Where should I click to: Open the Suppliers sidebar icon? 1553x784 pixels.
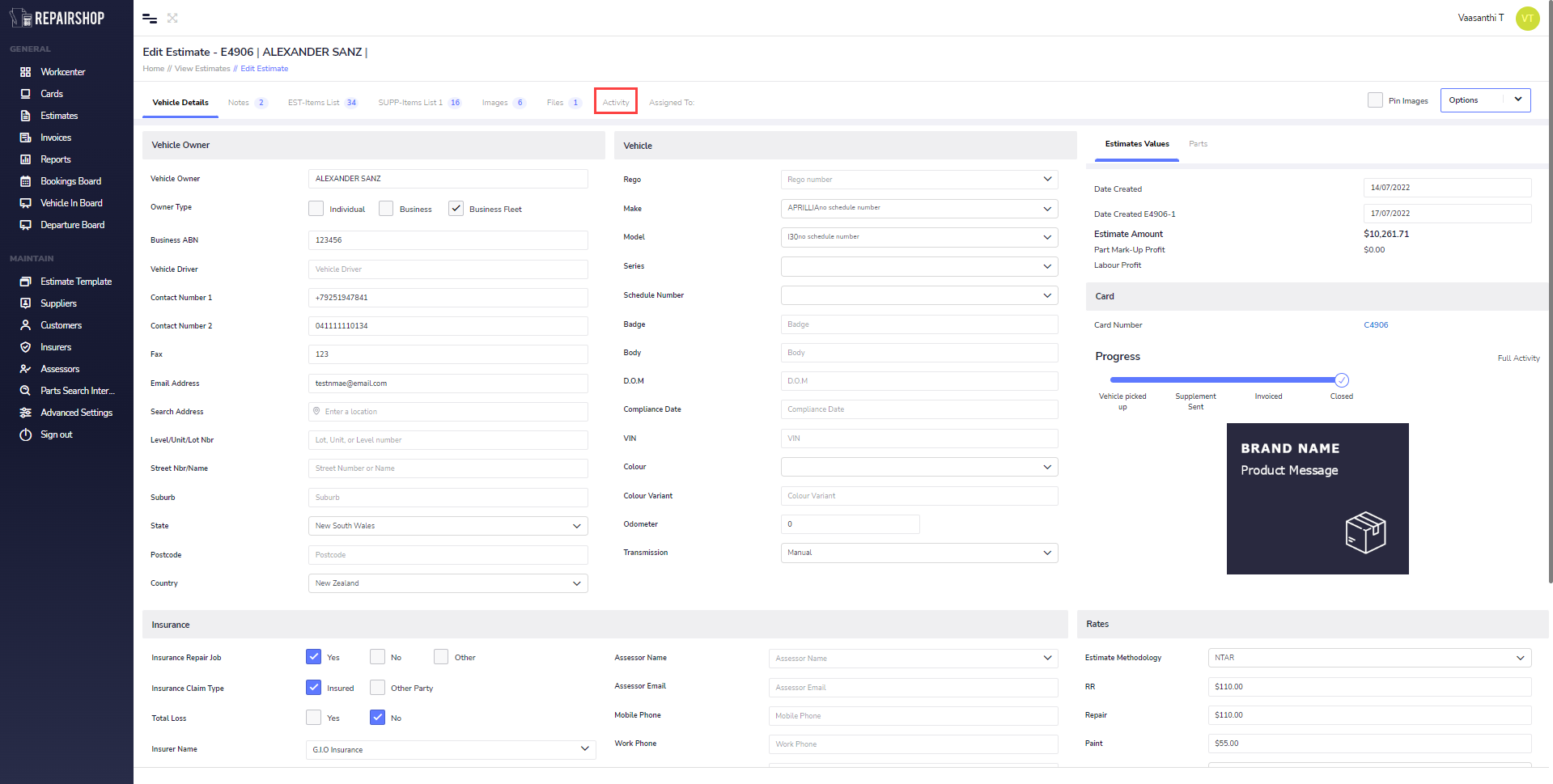pos(25,303)
